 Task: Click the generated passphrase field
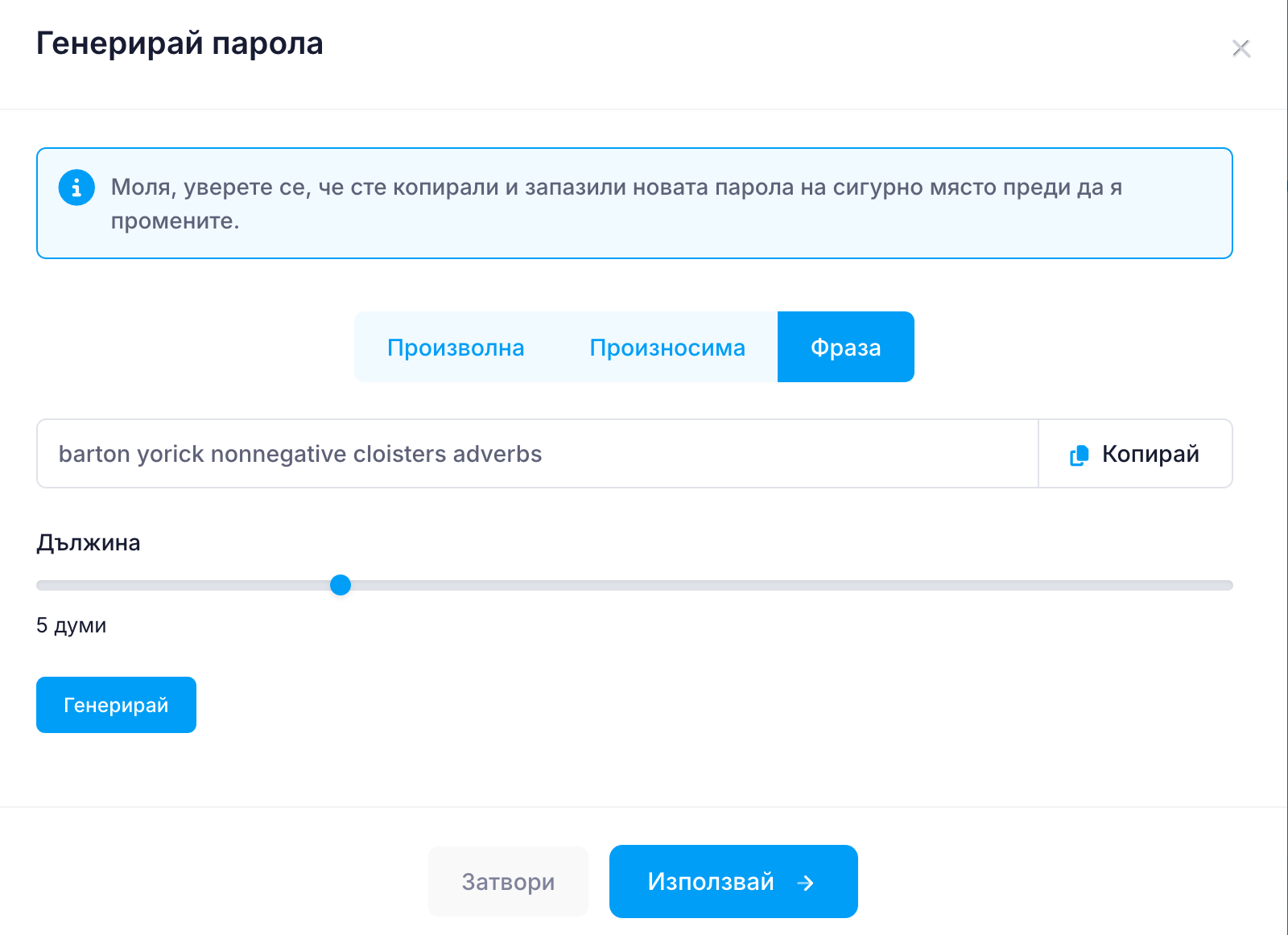tap(538, 453)
